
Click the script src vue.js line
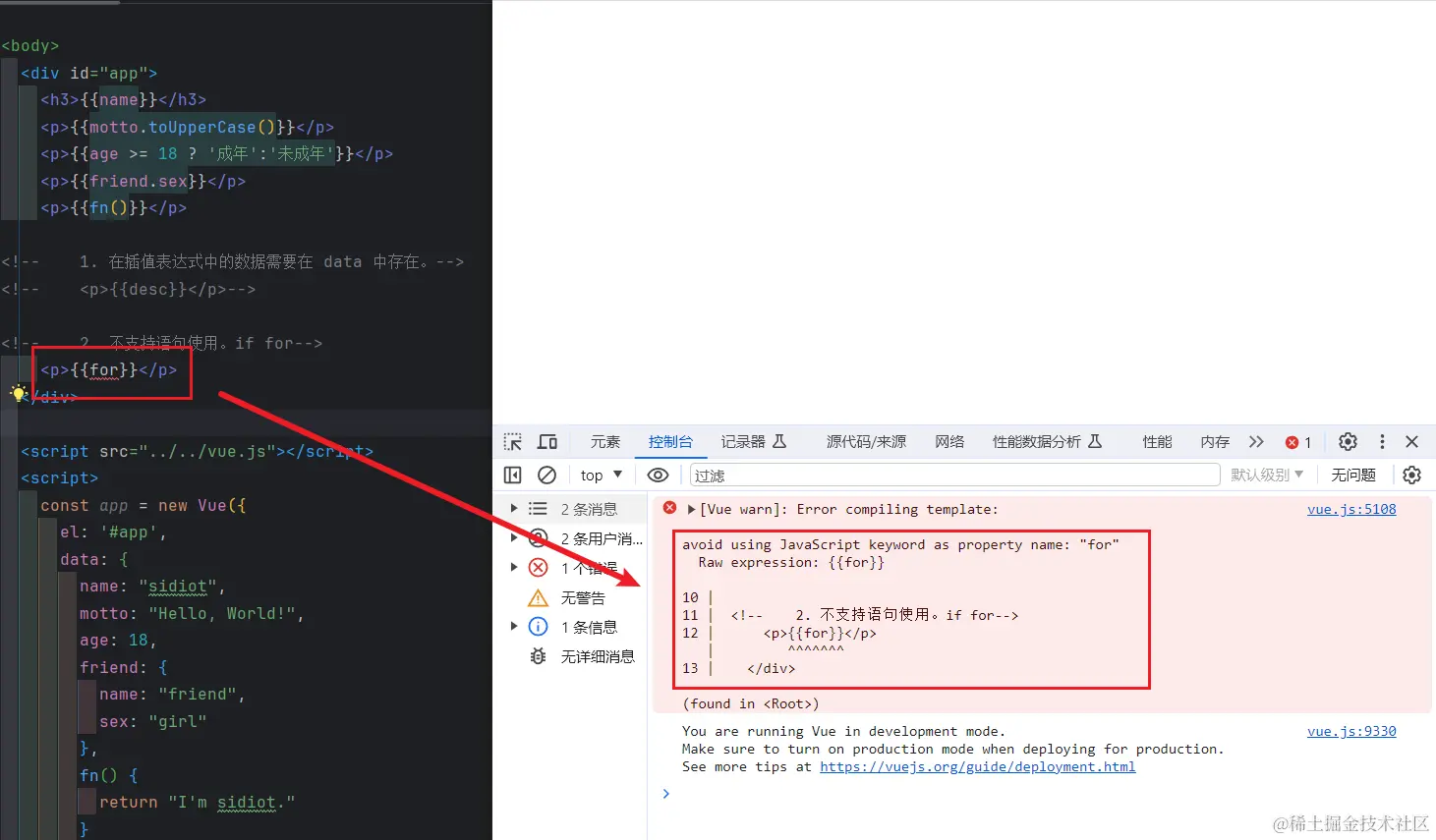(x=197, y=451)
